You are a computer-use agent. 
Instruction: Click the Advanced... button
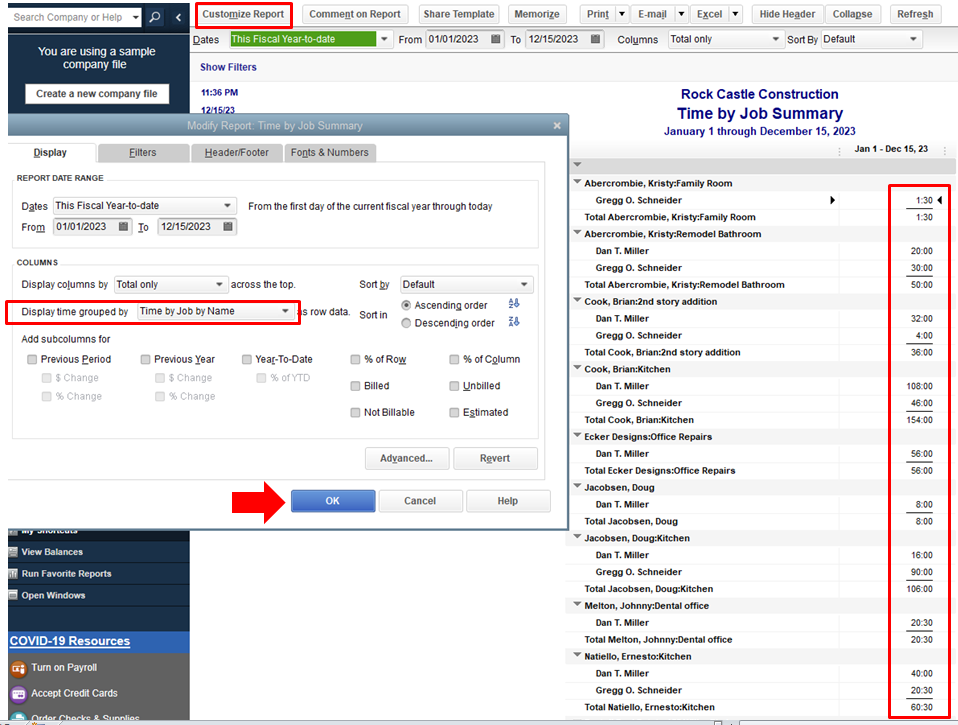(407, 459)
